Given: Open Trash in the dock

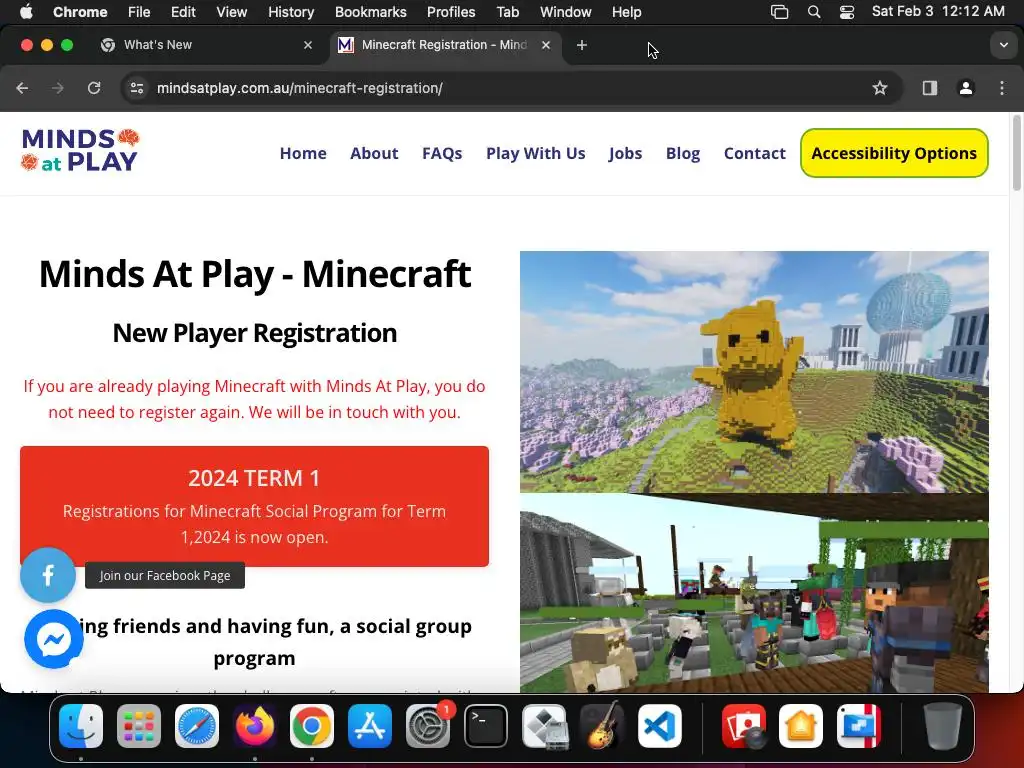Looking at the screenshot, I should click(x=942, y=726).
